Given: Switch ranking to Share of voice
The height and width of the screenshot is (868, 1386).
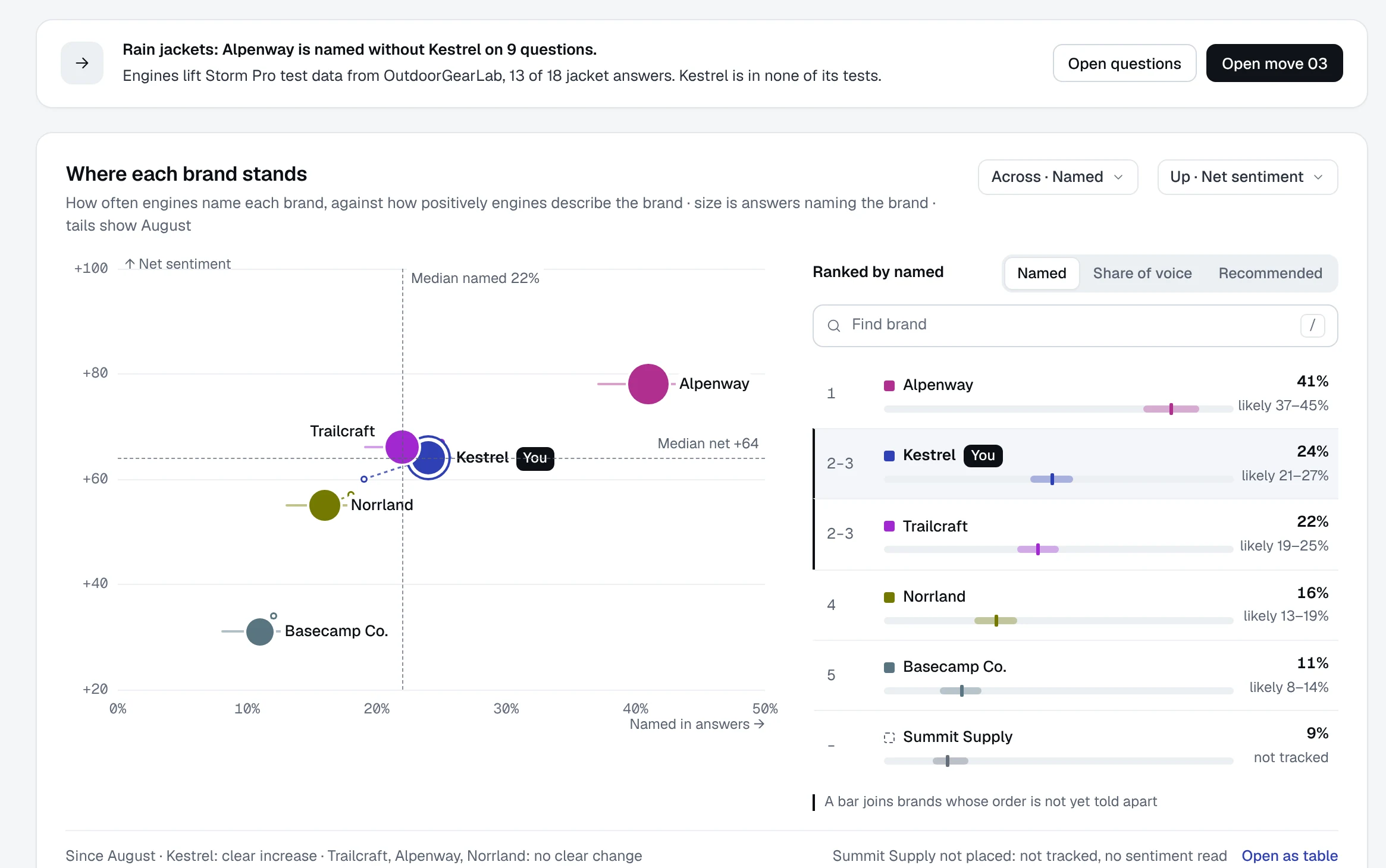Looking at the screenshot, I should pos(1142,273).
